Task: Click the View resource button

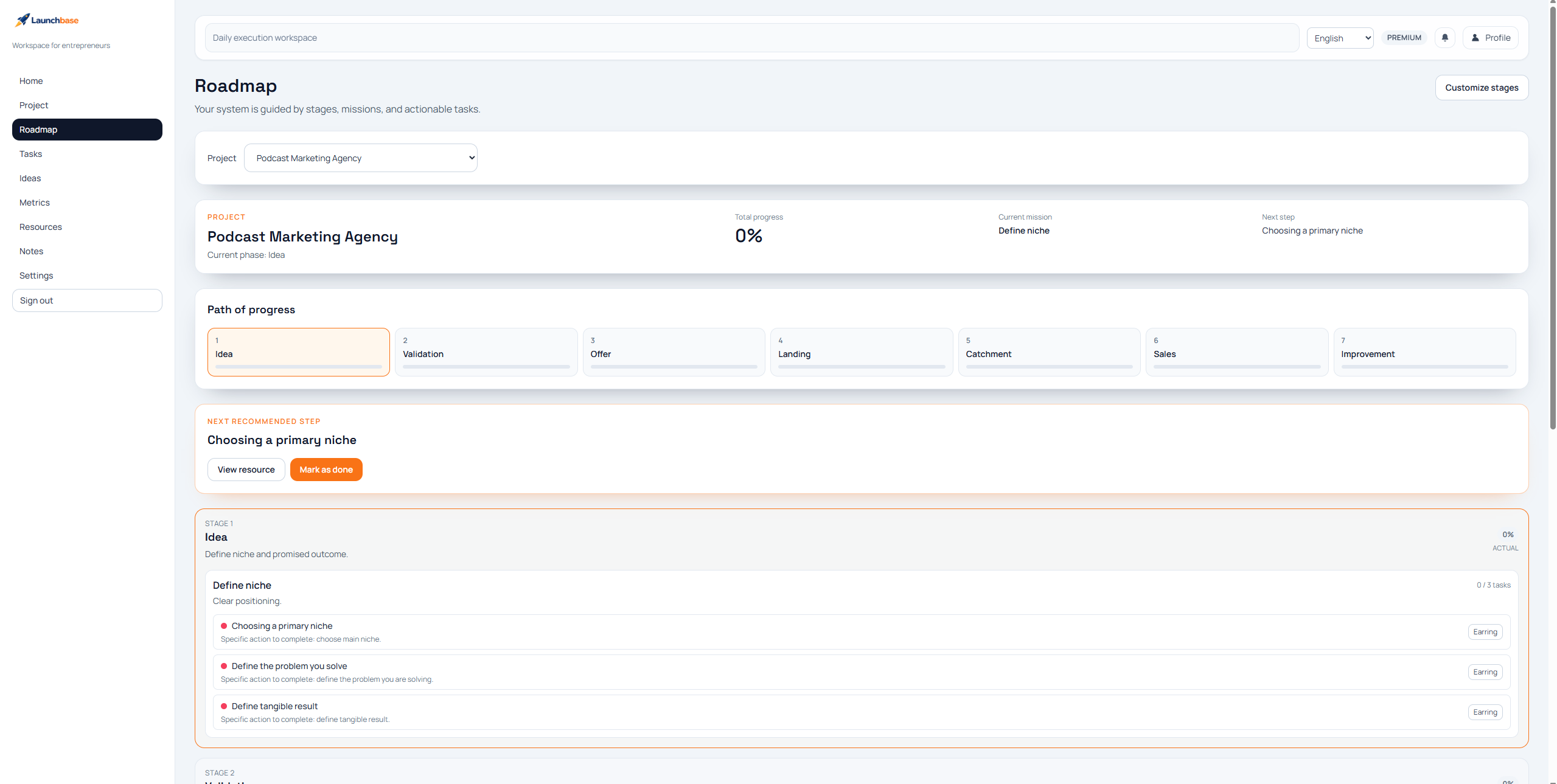Action: click(x=246, y=470)
